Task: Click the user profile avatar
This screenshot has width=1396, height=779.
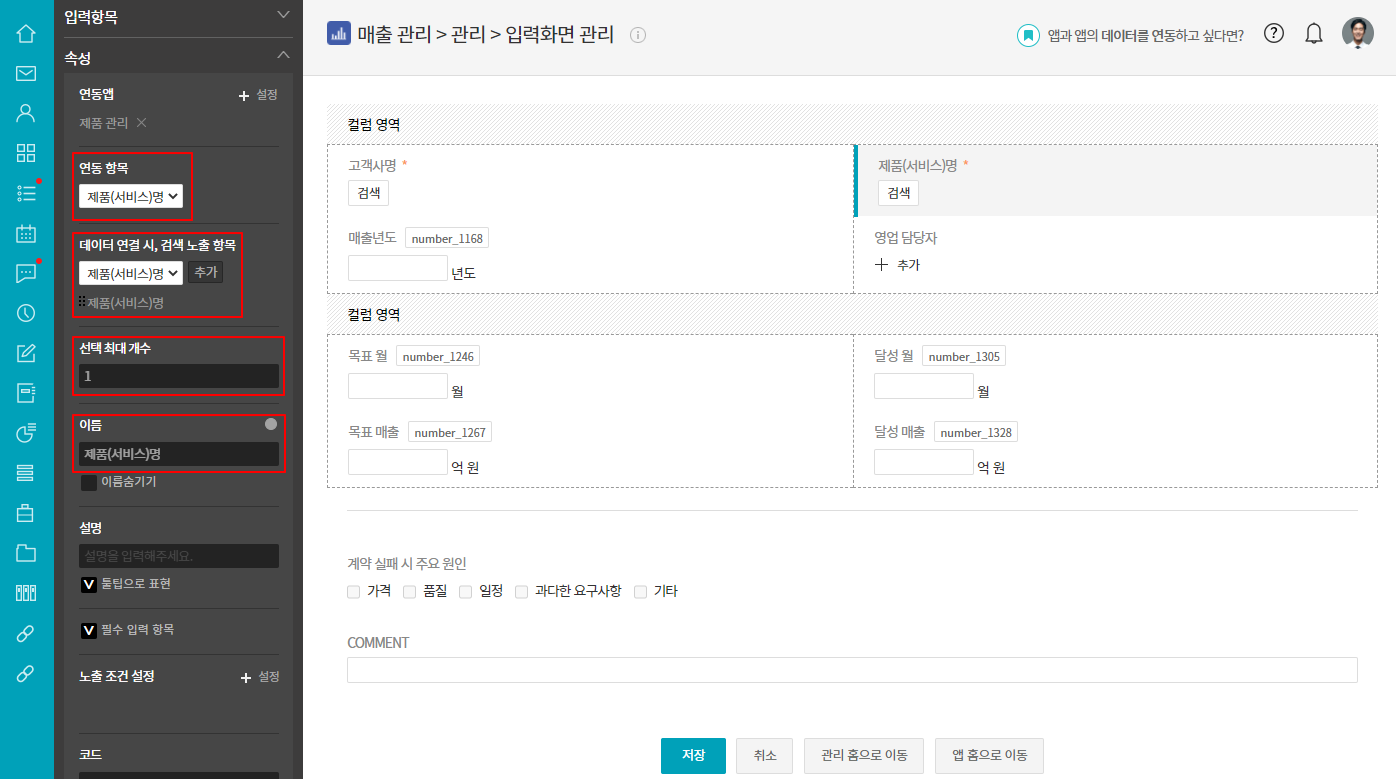Action: (1357, 34)
